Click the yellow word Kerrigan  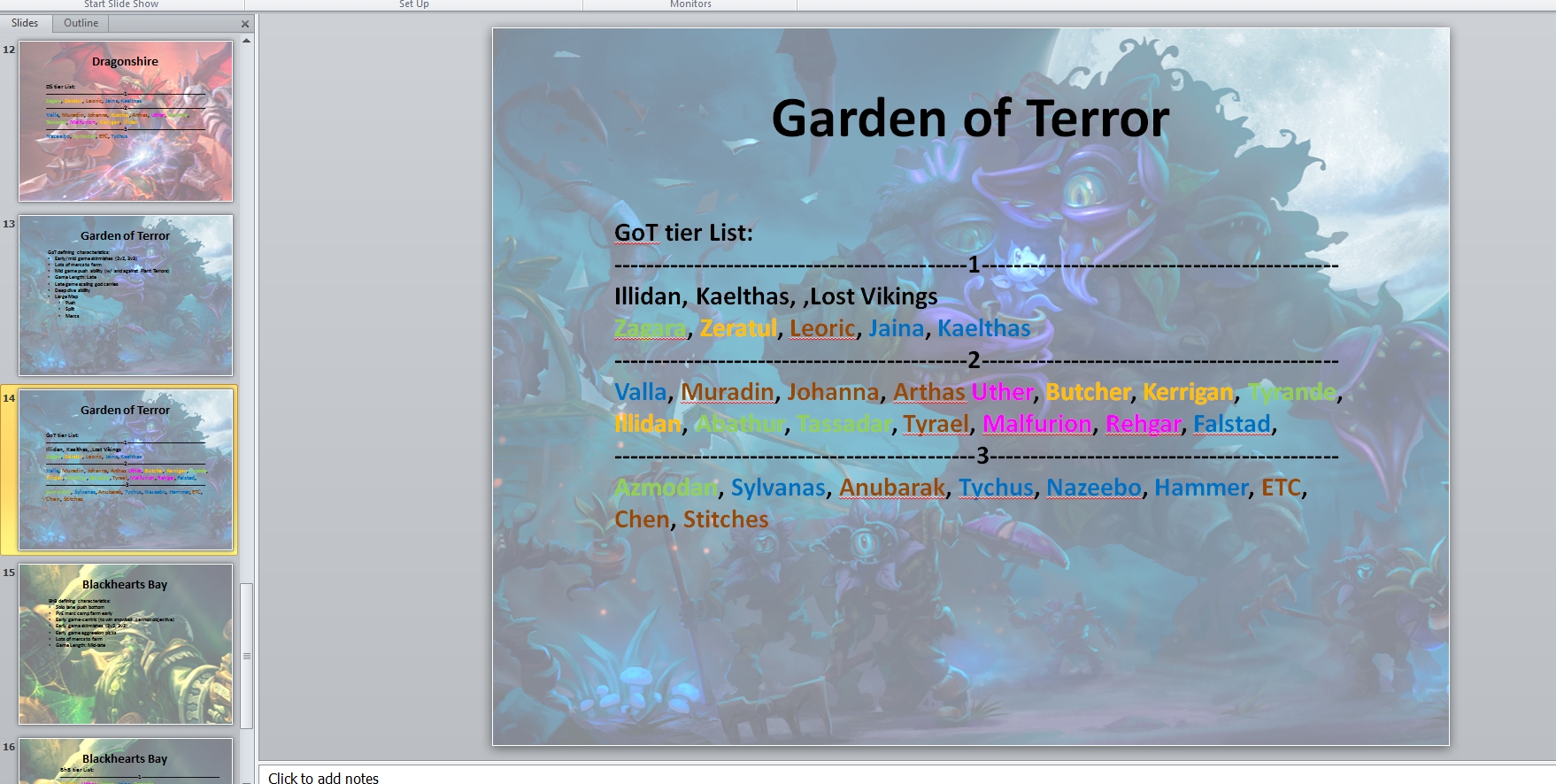pyautogui.click(x=1188, y=392)
